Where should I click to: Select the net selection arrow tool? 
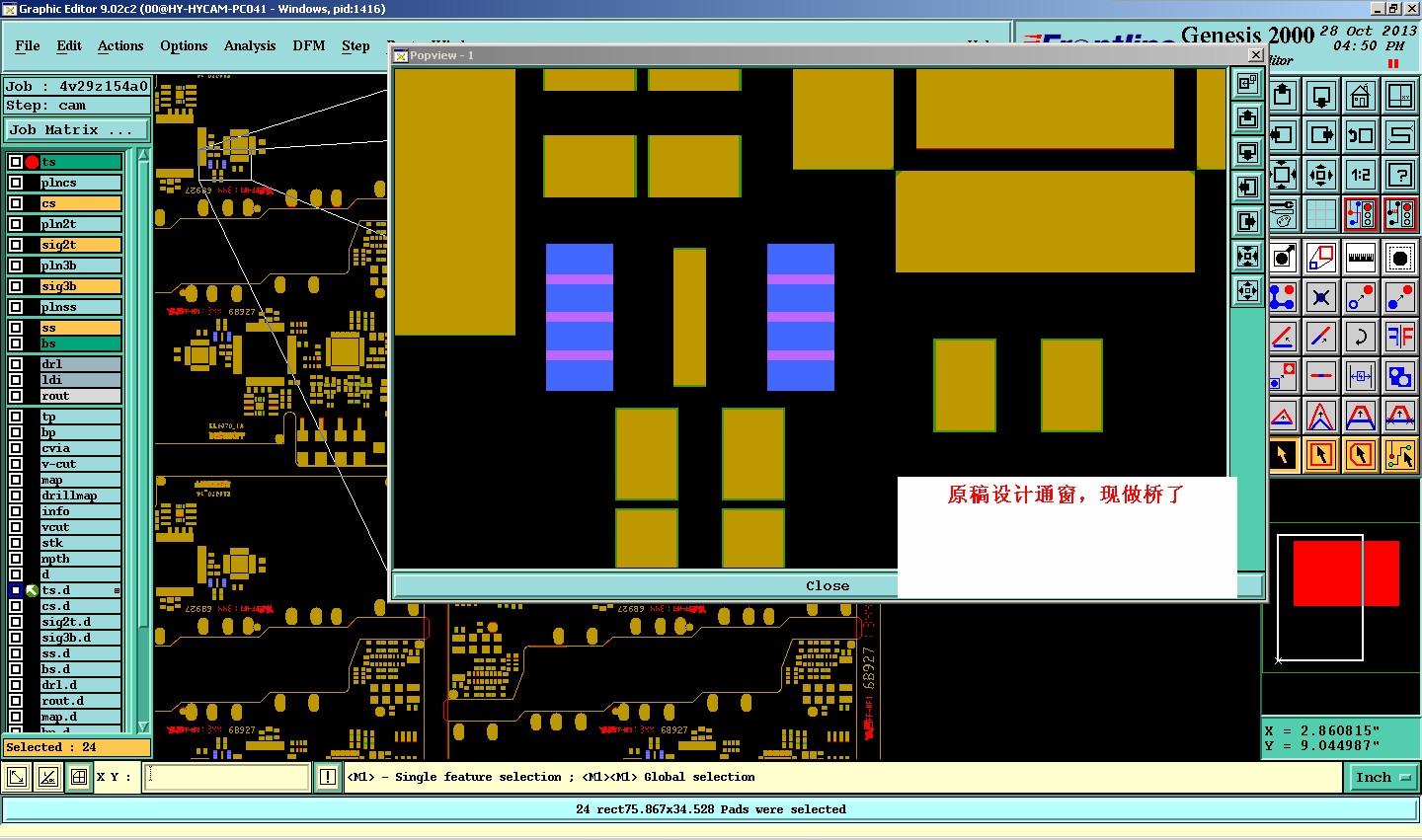pos(1400,455)
